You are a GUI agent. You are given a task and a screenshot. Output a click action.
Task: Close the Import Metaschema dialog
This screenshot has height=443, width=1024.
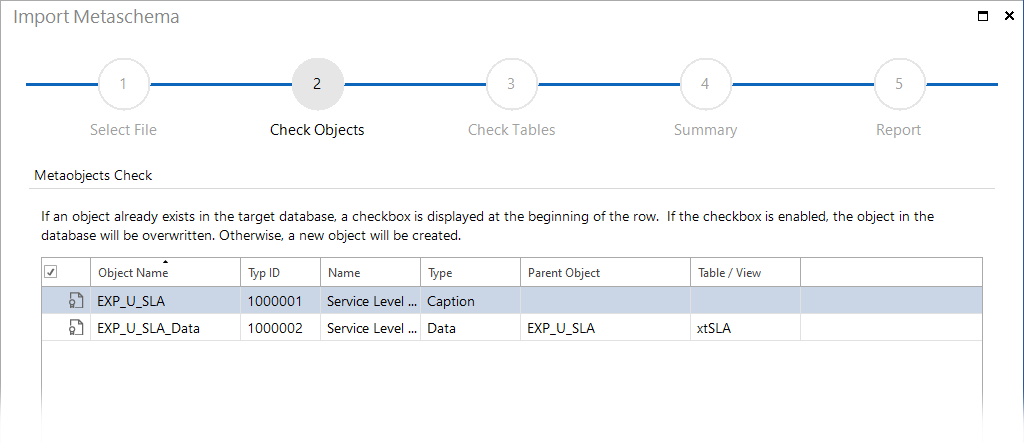pos(1009,16)
